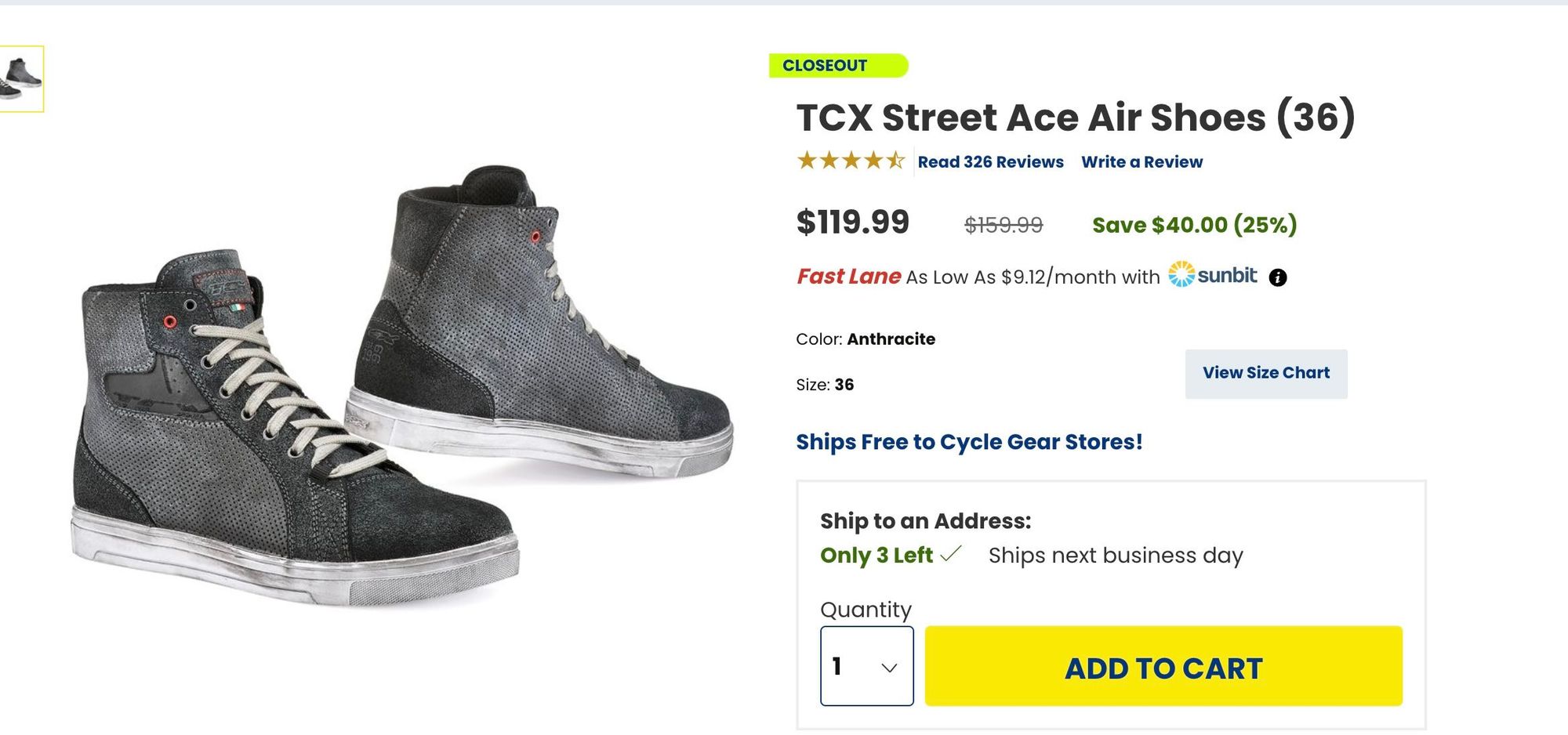Click the Anthracite color label
The image size is (1568, 735).
(x=891, y=339)
